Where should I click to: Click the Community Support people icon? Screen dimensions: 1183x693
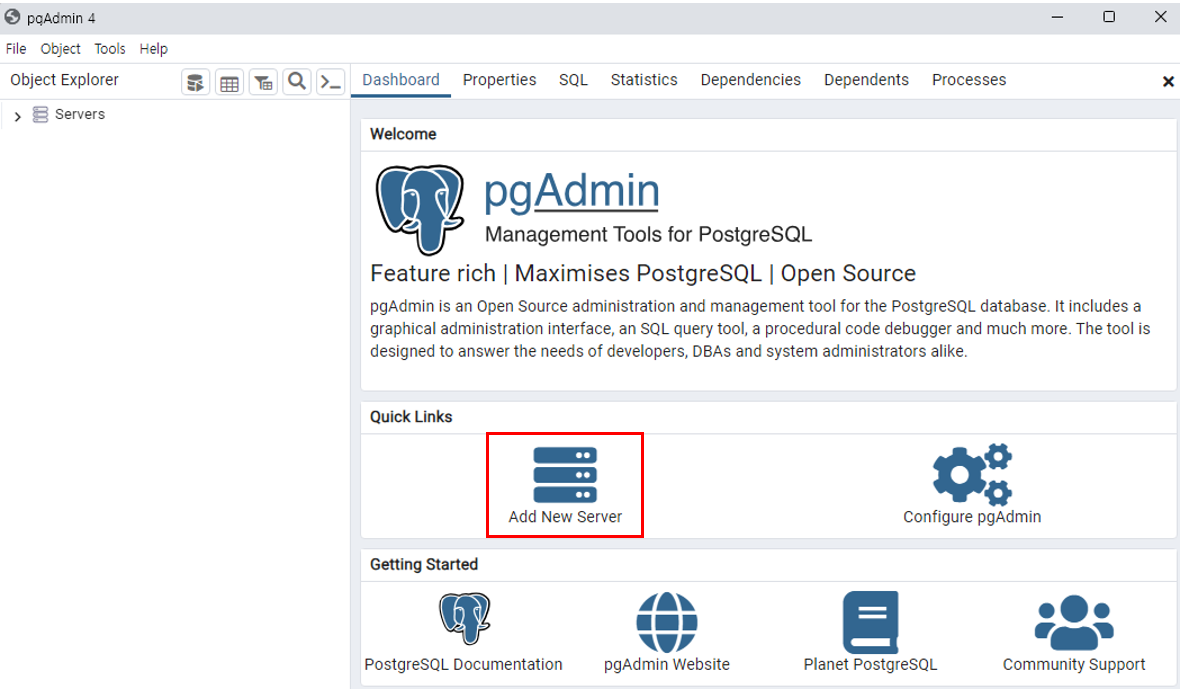coord(1074,623)
